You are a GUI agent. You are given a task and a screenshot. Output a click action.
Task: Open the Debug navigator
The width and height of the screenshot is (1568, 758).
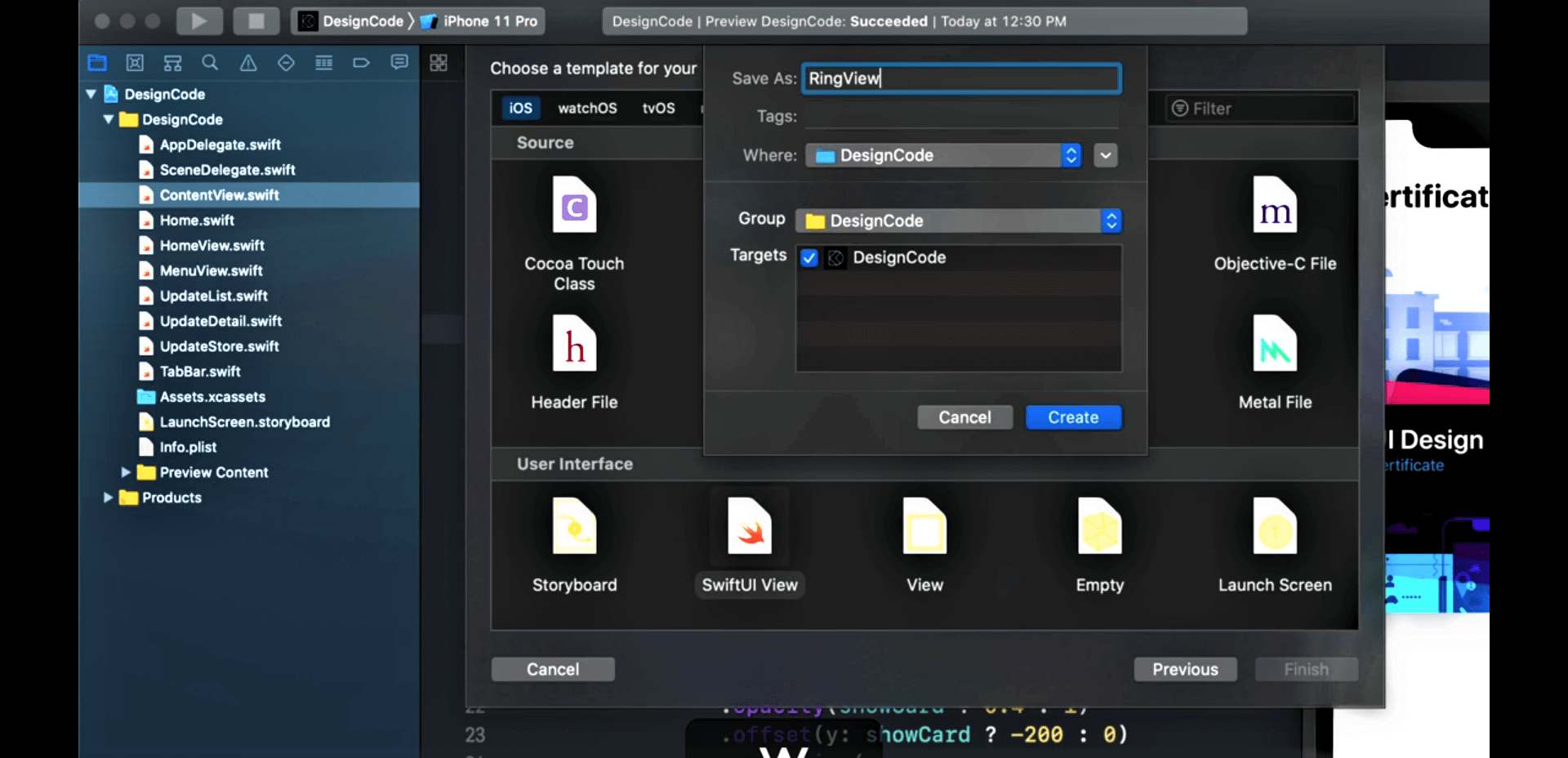pyautogui.click(x=323, y=63)
